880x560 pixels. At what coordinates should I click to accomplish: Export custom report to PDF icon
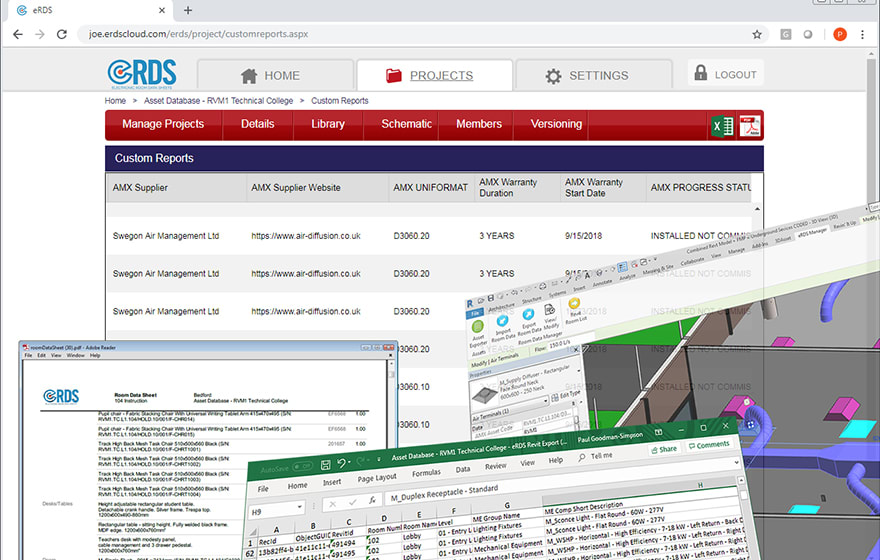pos(750,126)
